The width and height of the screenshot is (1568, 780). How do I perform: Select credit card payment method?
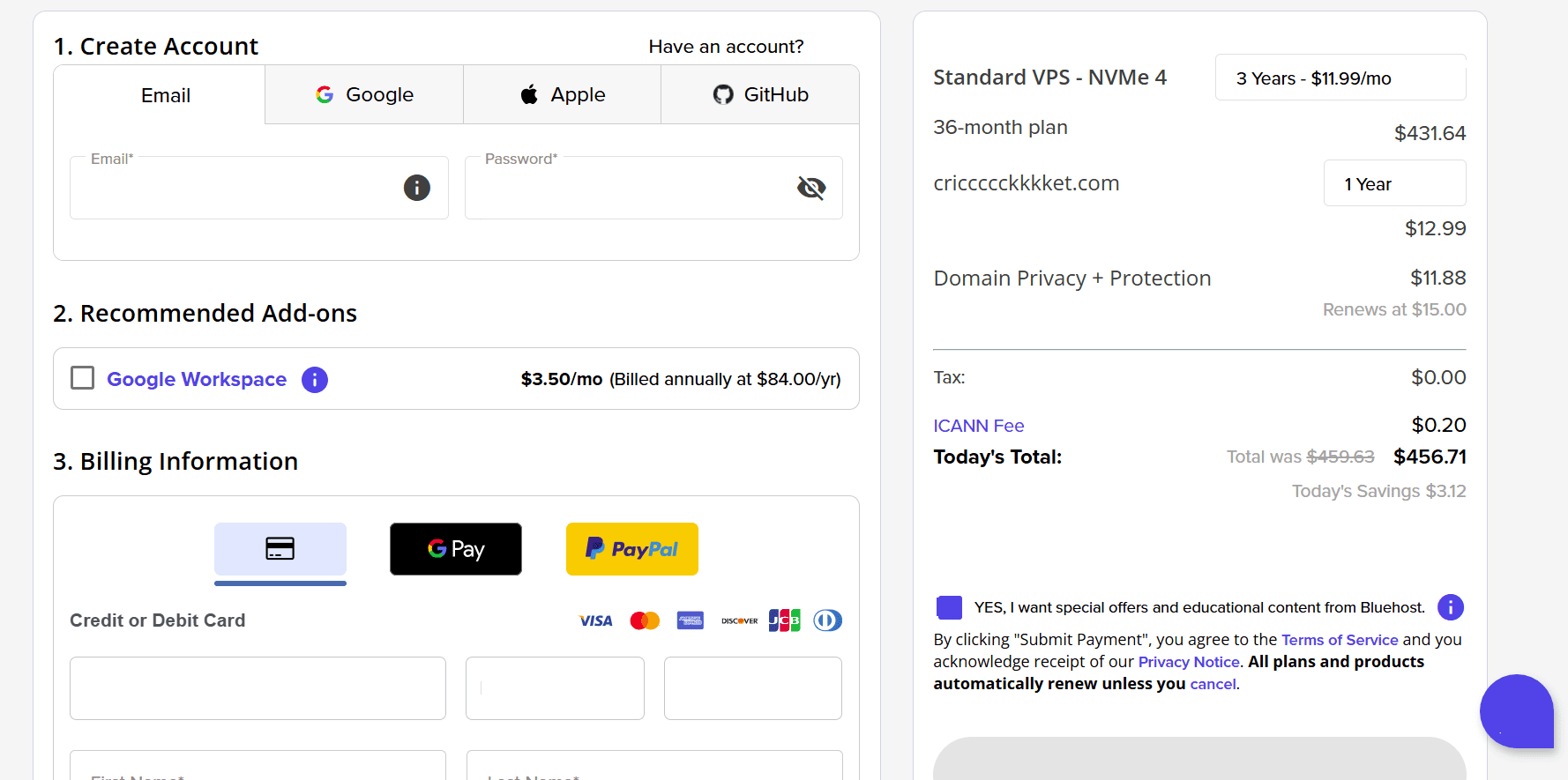[280, 549]
